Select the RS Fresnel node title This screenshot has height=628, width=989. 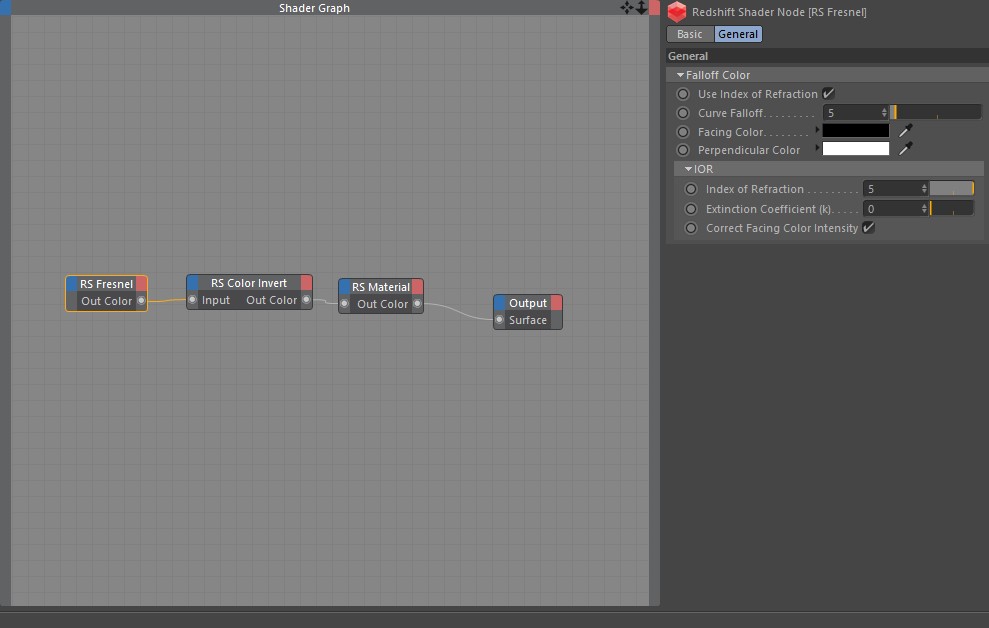tap(107, 284)
